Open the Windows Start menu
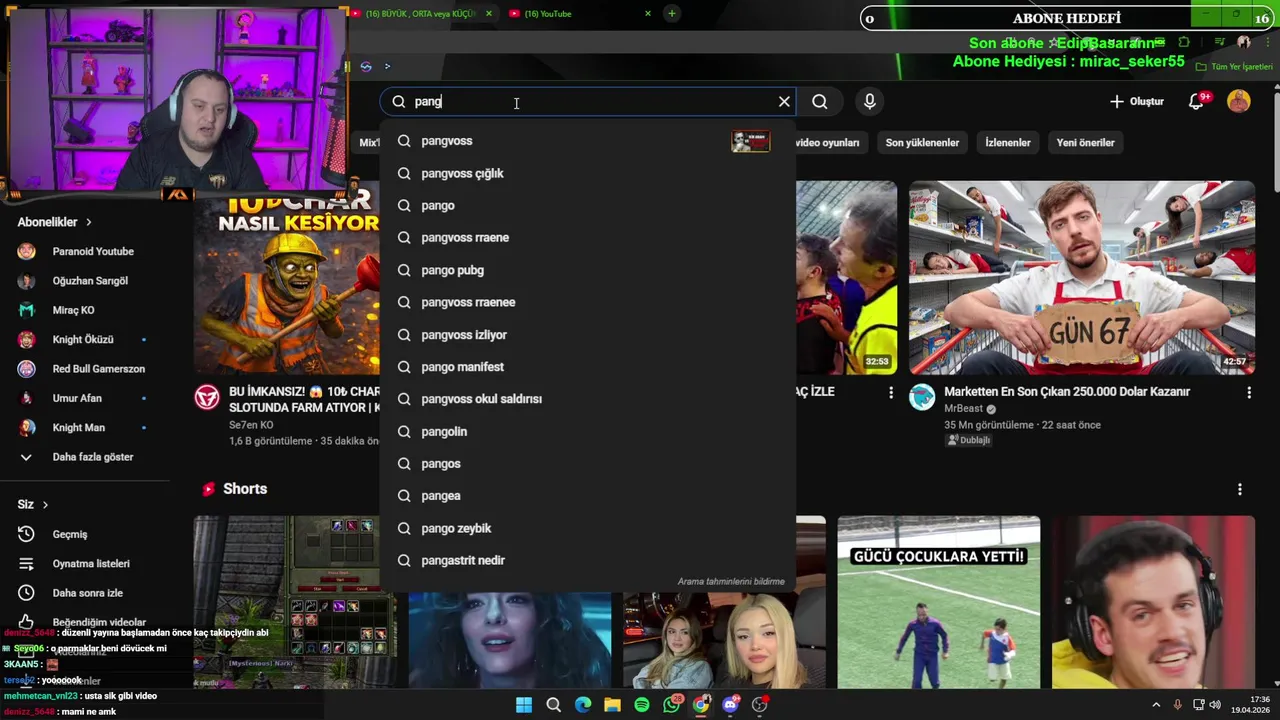Screen dimensions: 1280x720 click(524, 705)
